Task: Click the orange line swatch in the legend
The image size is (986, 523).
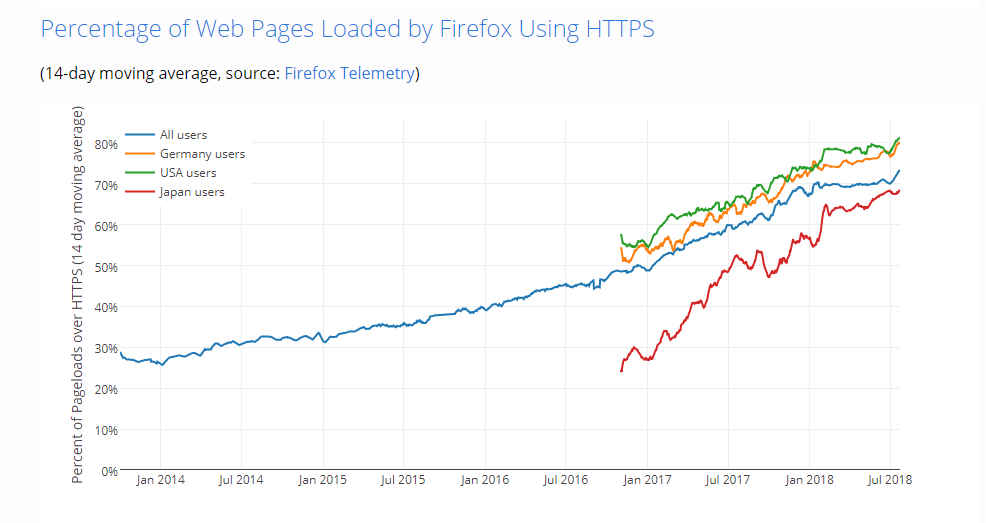Action: [x=140, y=154]
